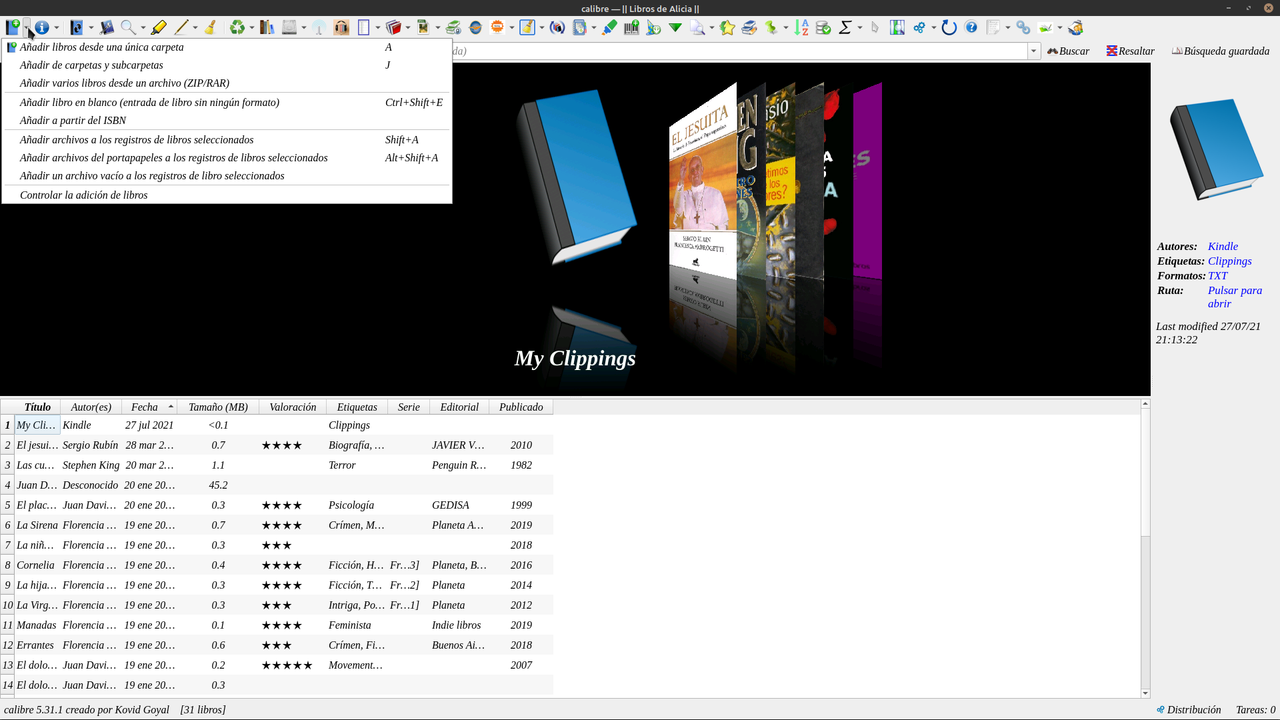Click the Add books toolbar icon
This screenshot has height=720, width=1280.
pos(12,27)
